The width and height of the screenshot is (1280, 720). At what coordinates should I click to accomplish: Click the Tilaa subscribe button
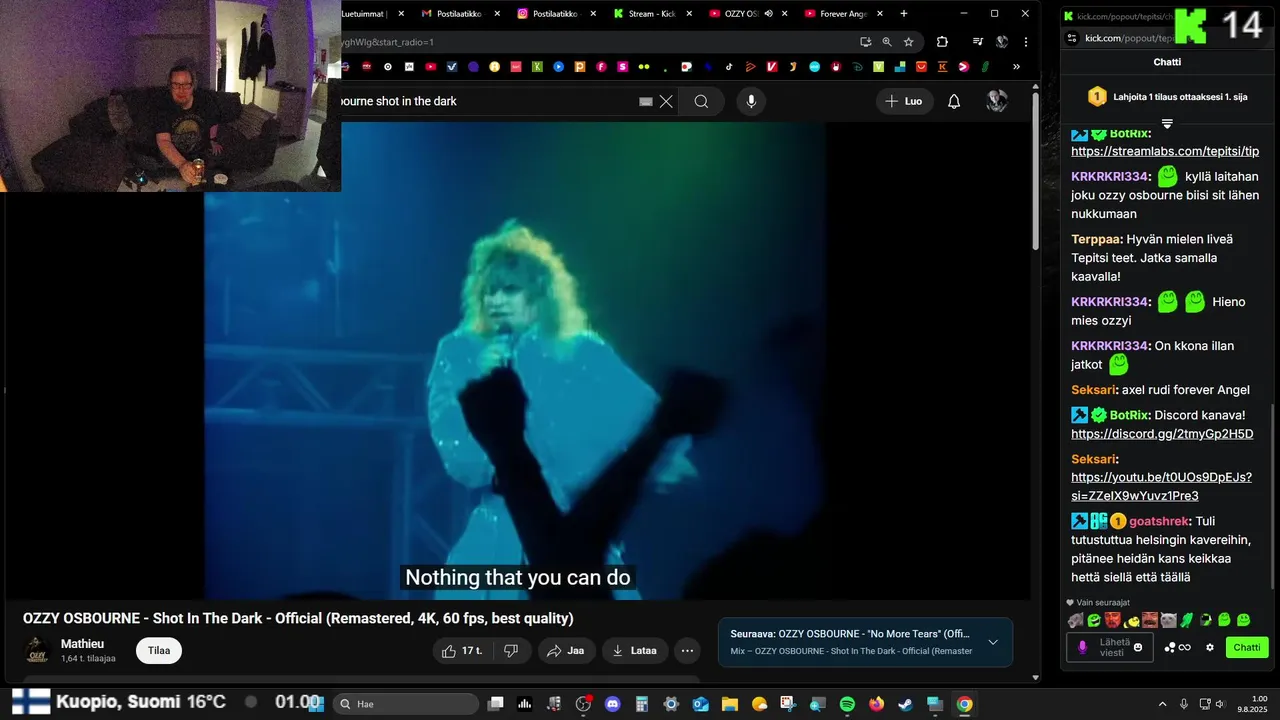click(x=159, y=650)
